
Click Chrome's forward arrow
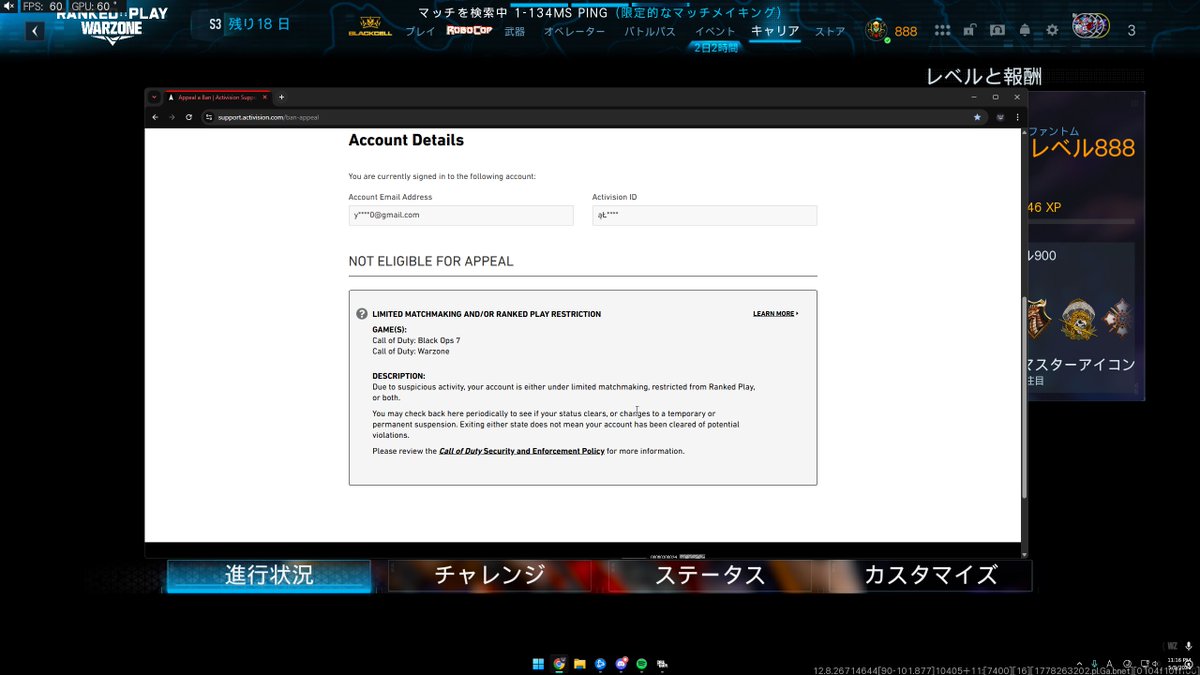click(172, 117)
